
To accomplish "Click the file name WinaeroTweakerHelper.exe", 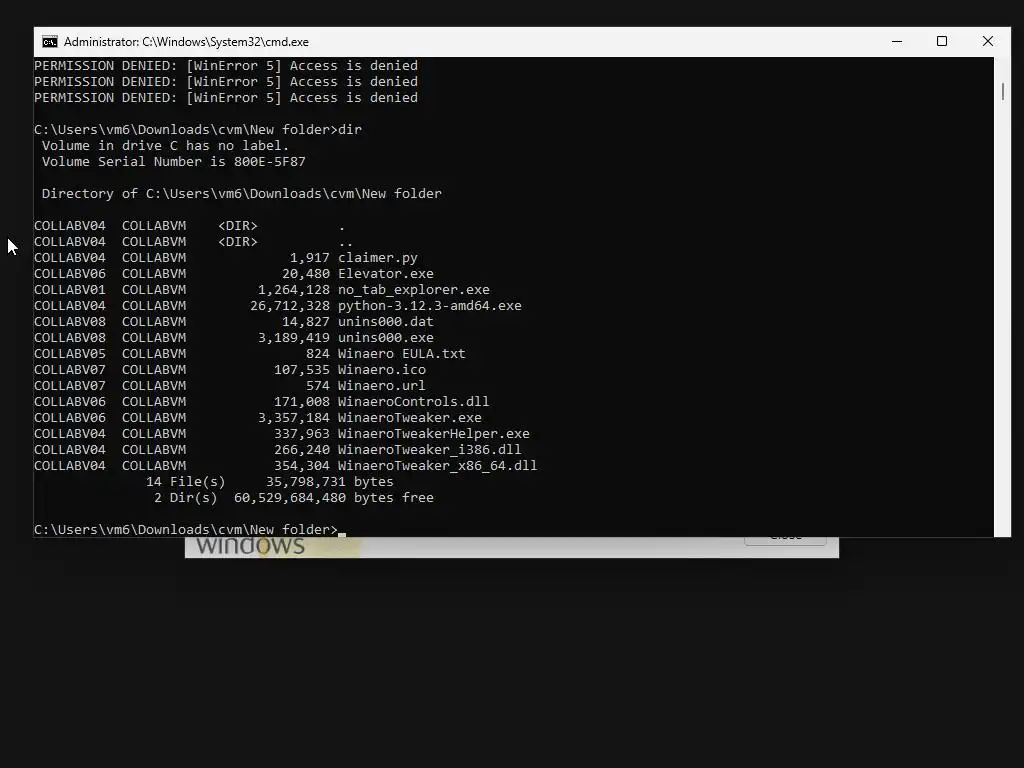I will pos(434,434).
